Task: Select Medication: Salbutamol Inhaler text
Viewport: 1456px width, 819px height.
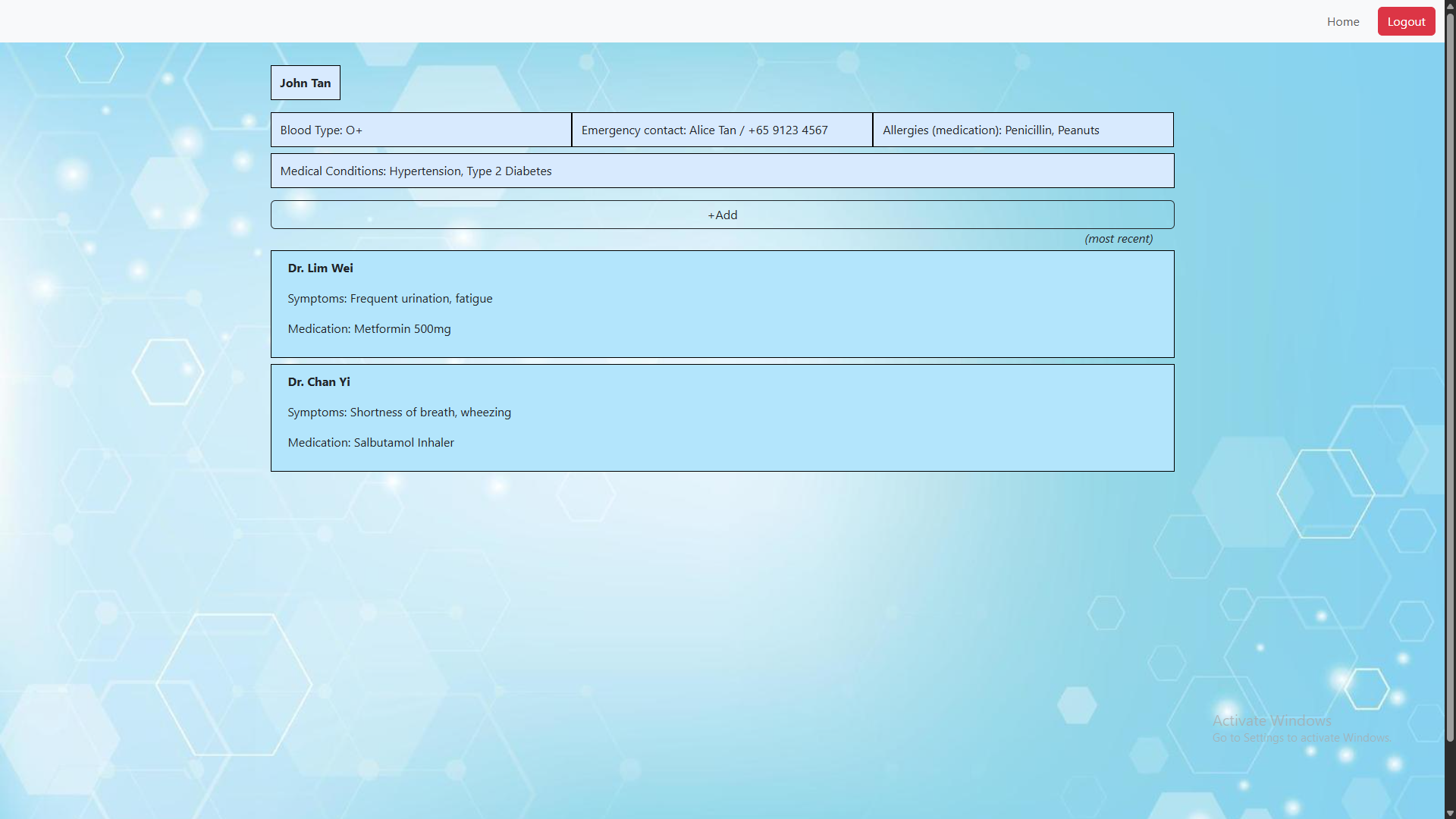Action: (x=371, y=443)
